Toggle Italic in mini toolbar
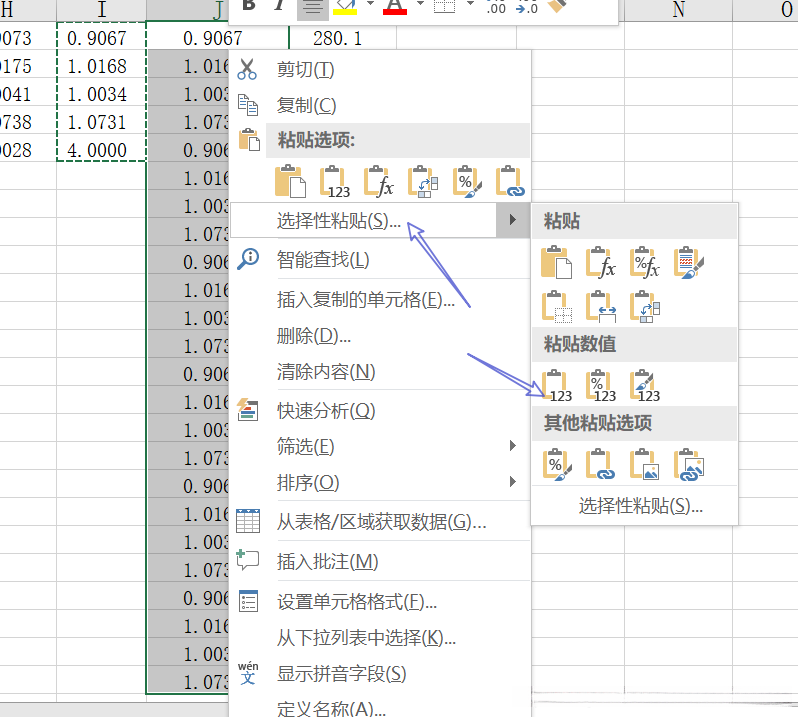This screenshot has width=798, height=717. coord(279,5)
